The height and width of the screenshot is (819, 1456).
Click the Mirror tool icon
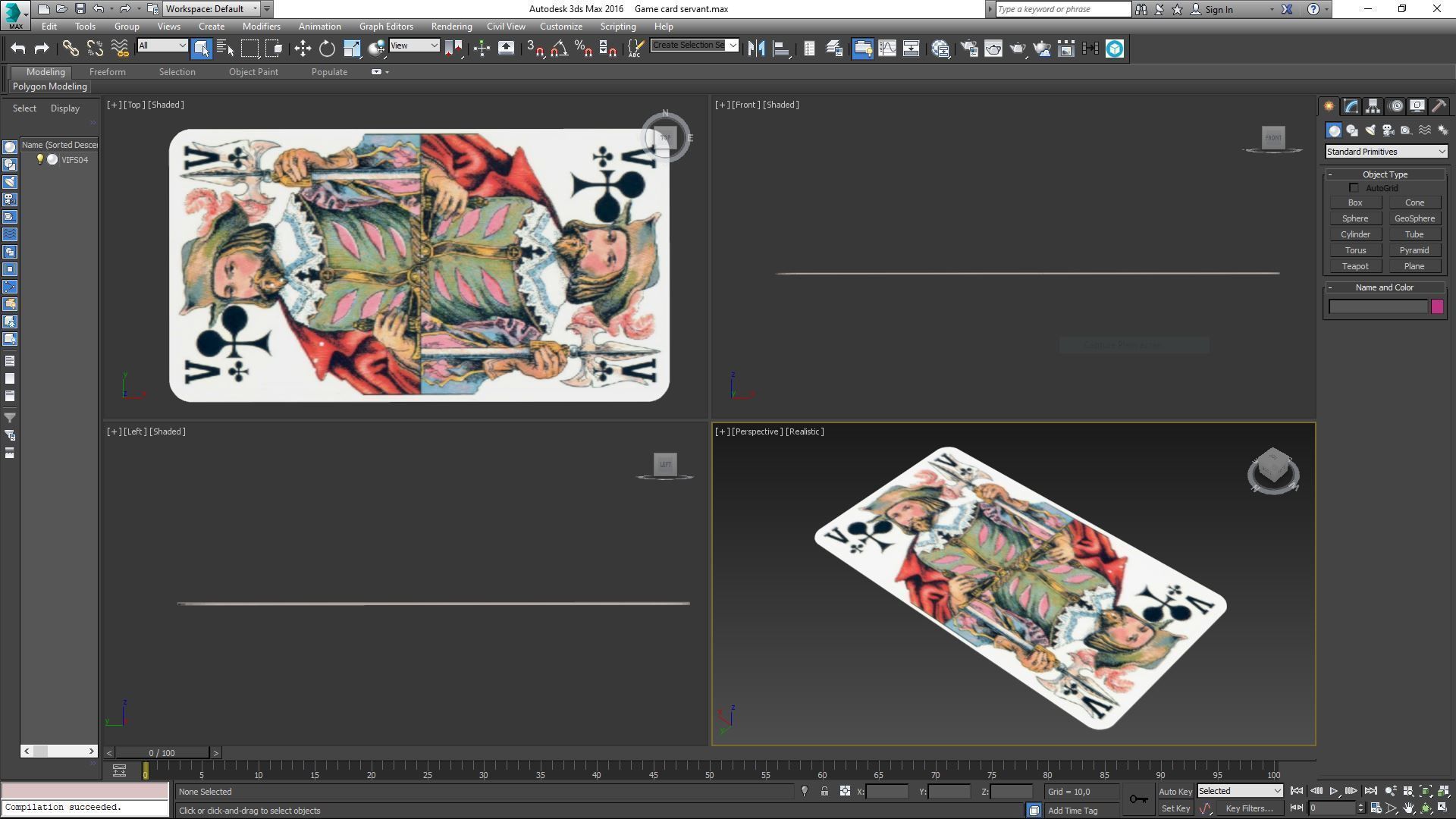pos(756,49)
